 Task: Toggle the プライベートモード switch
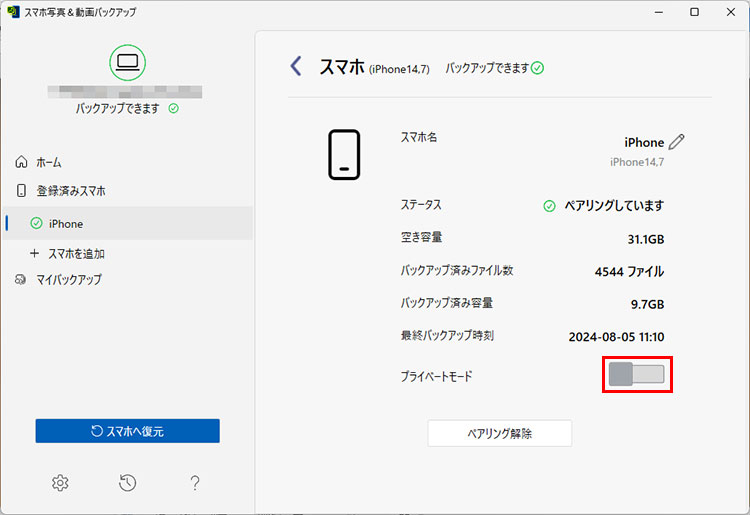[636, 375]
